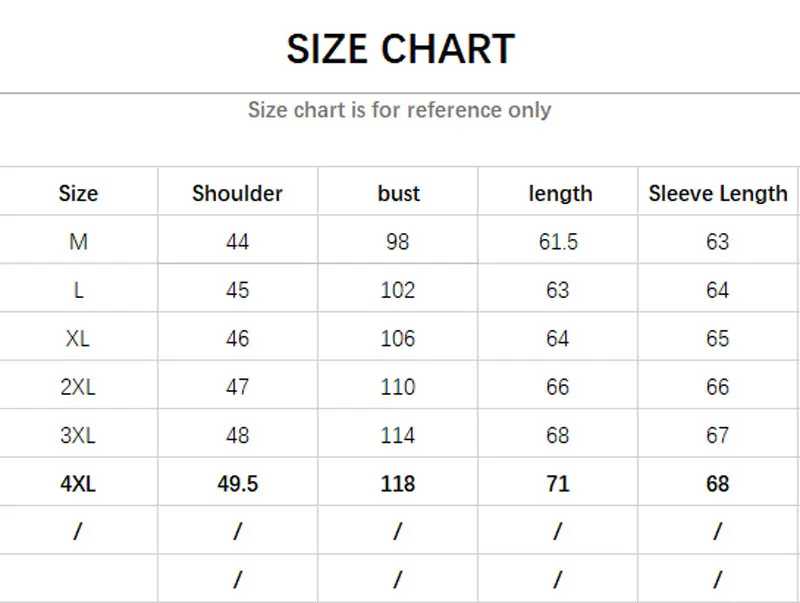Select the 71 length value

pyautogui.click(x=558, y=484)
